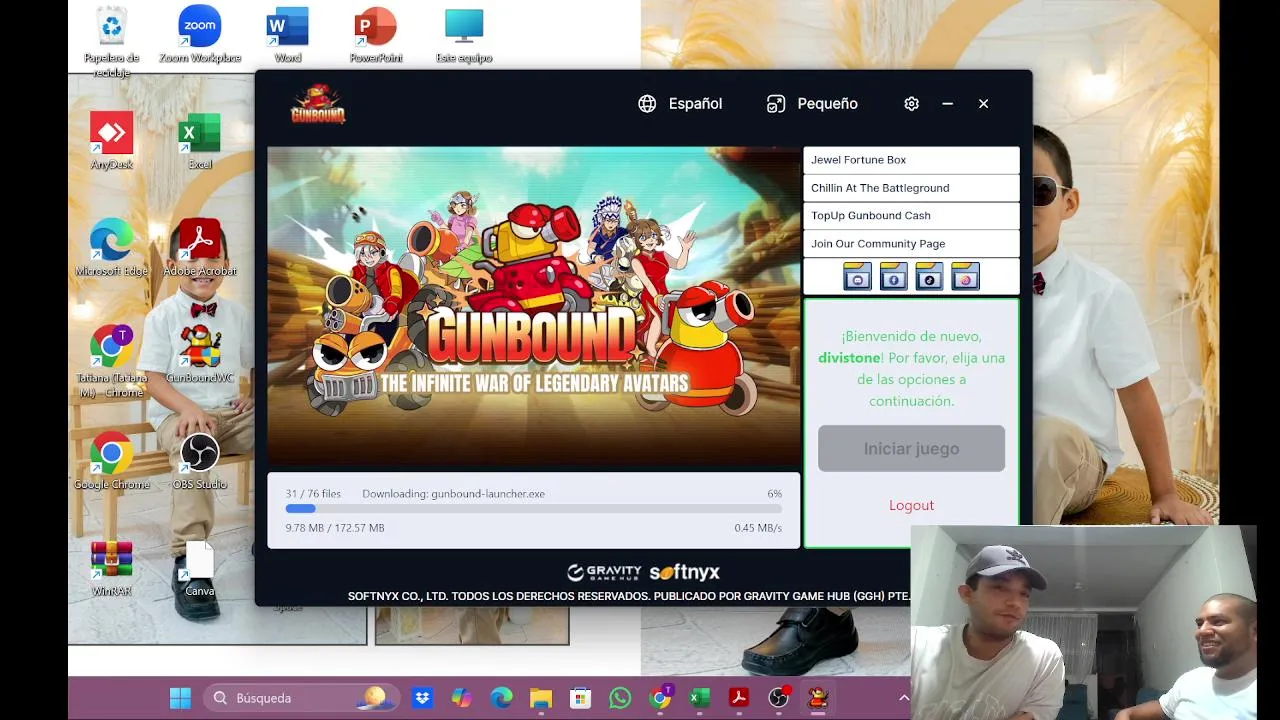Select the Zoom Workplace desktop icon

[x=200, y=35]
